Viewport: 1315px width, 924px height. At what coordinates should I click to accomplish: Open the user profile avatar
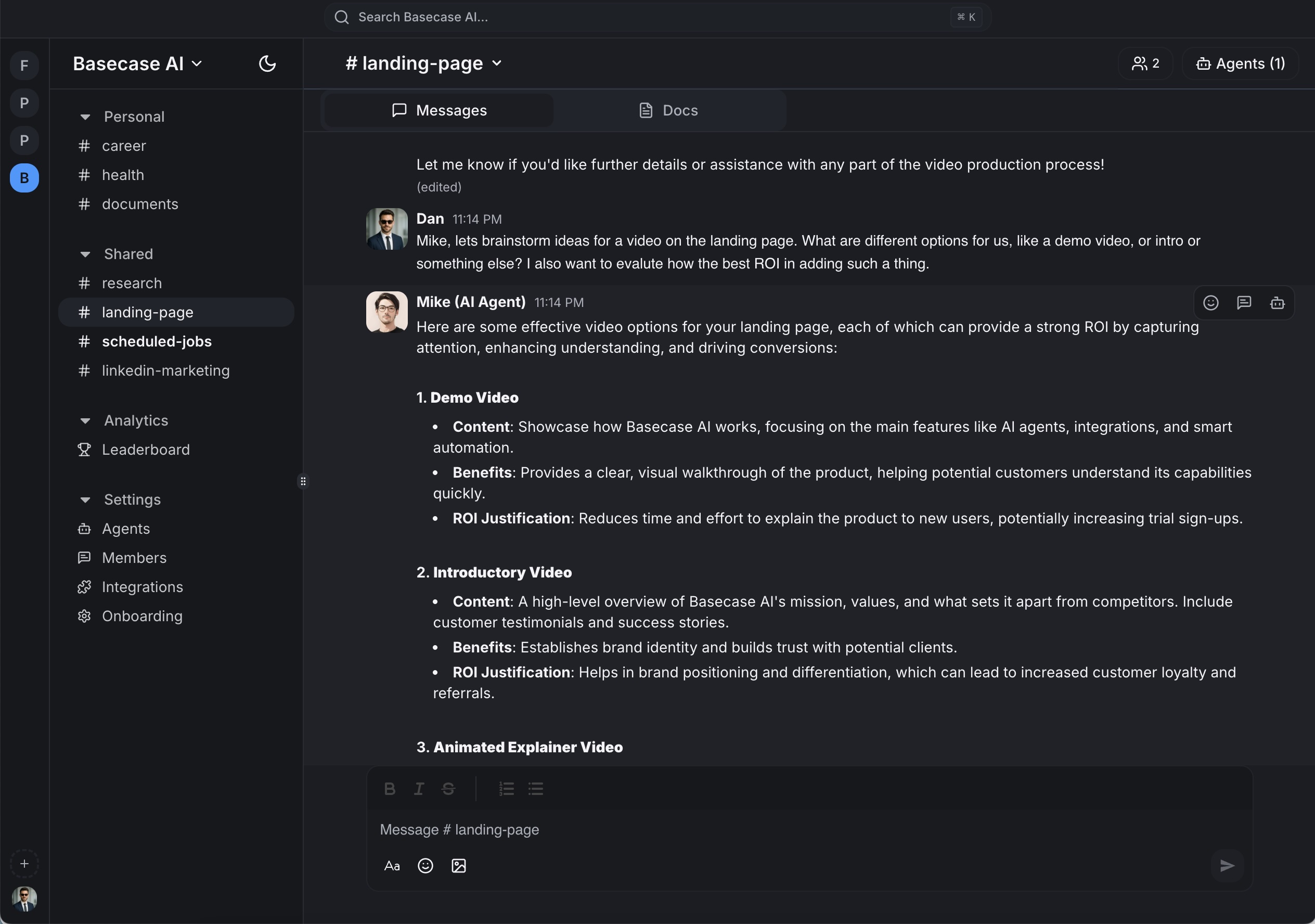click(24, 899)
